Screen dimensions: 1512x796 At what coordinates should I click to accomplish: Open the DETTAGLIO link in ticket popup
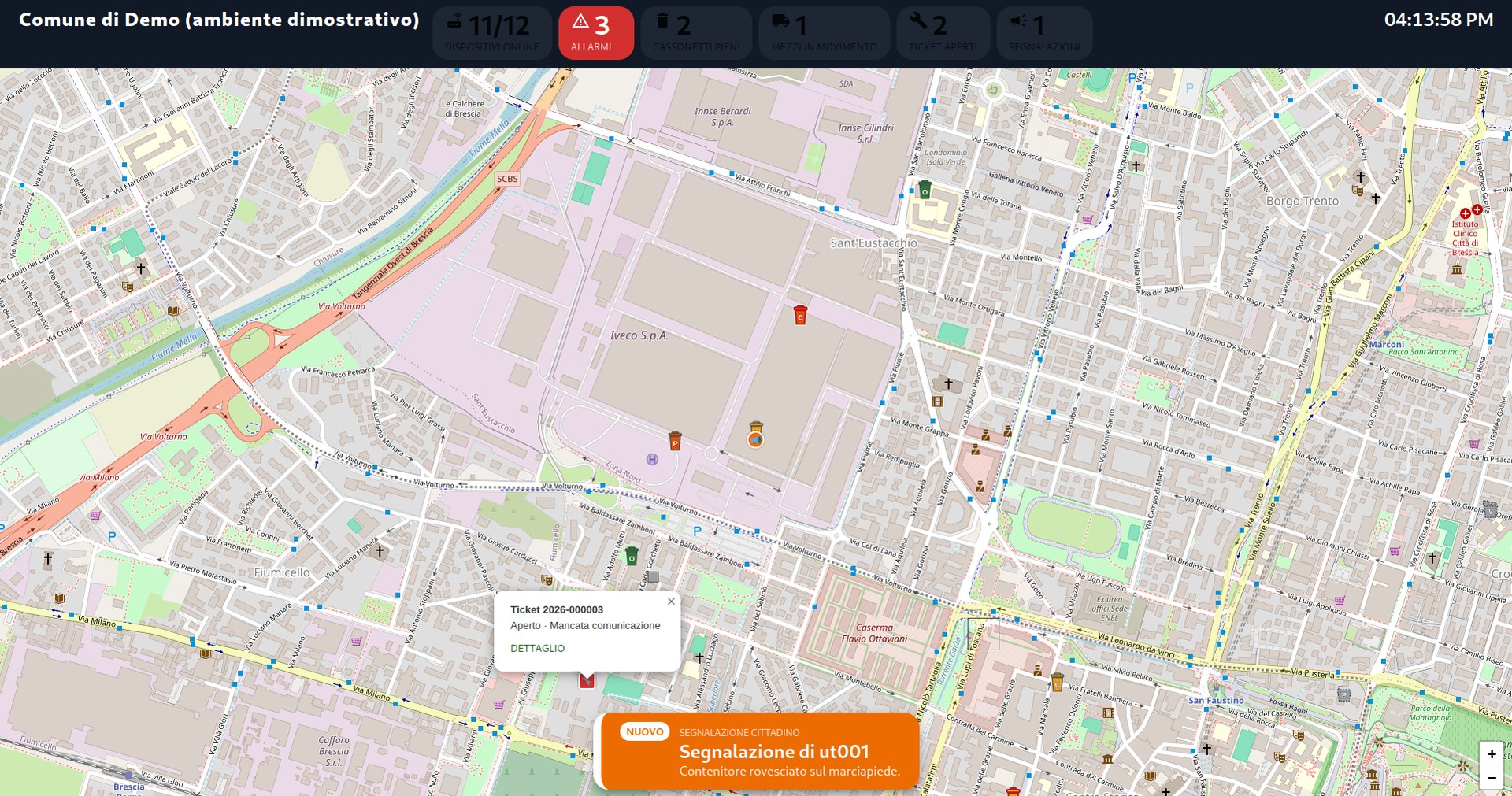point(538,648)
